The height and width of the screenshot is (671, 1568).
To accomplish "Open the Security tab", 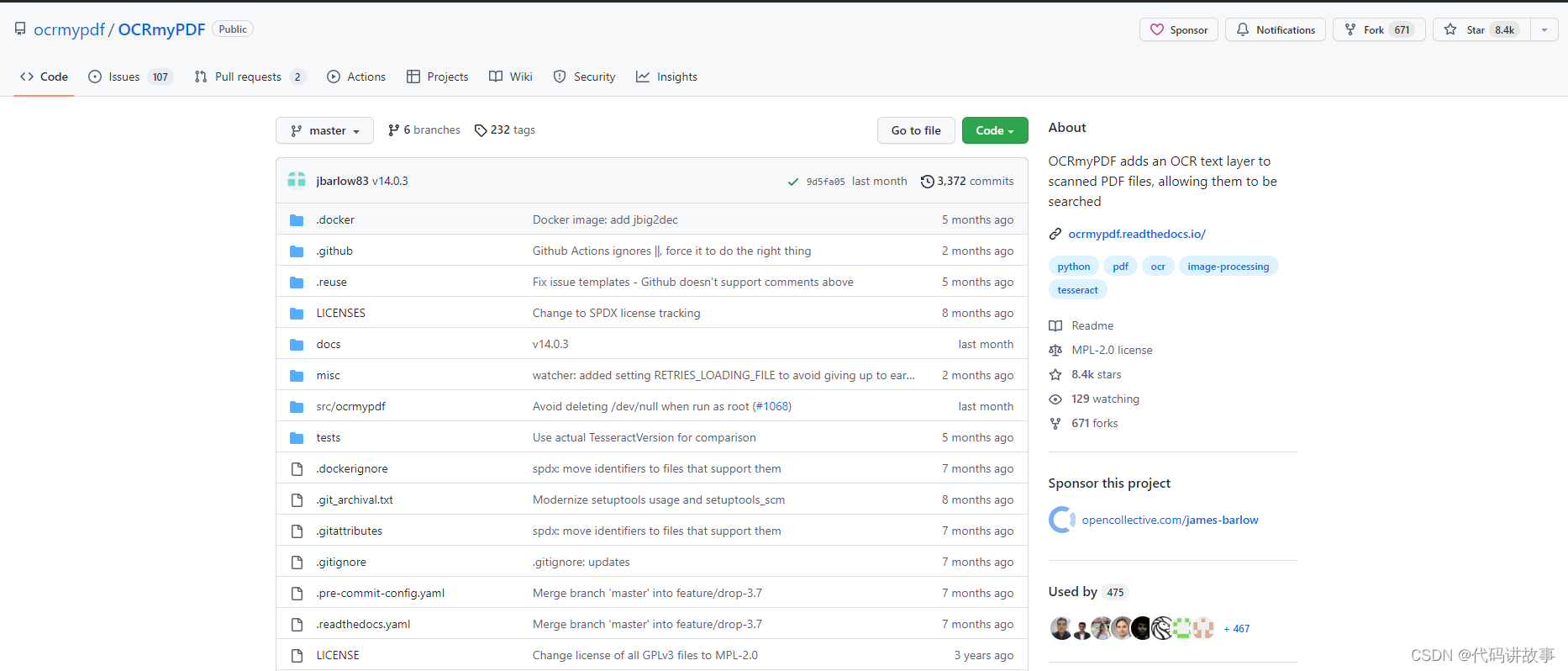I will [585, 77].
